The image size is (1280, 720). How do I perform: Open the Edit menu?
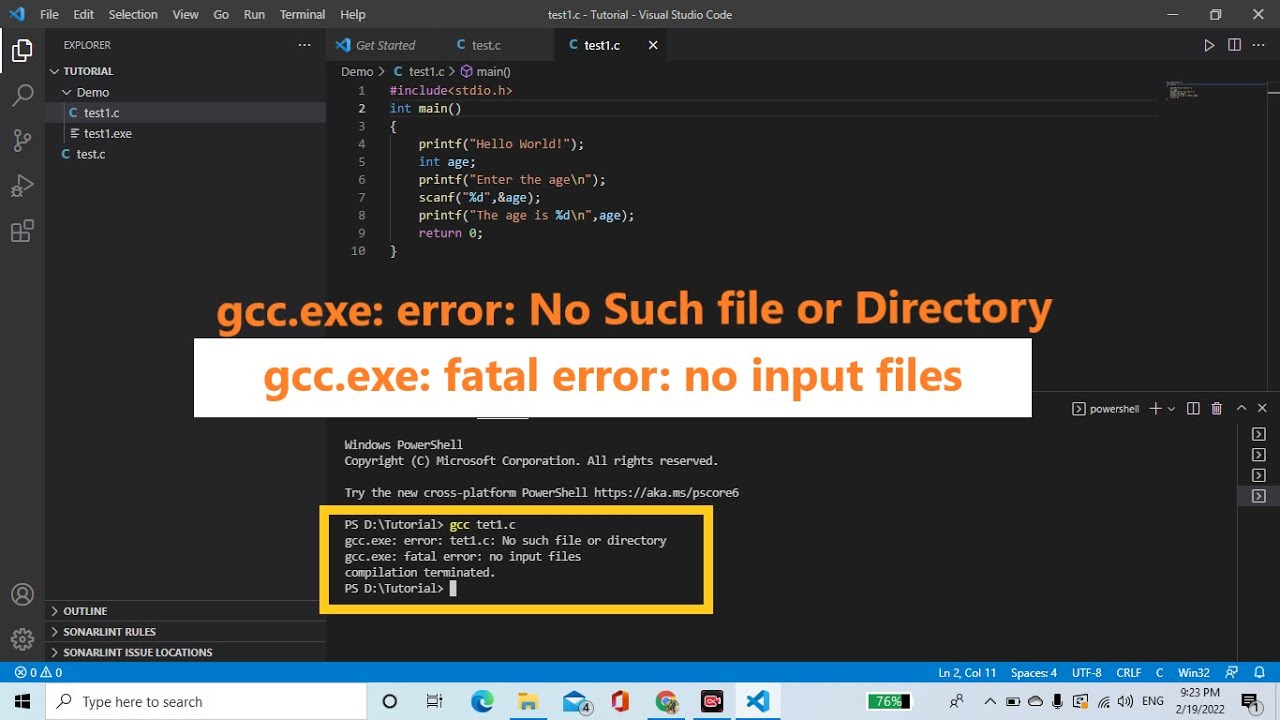click(83, 14)
